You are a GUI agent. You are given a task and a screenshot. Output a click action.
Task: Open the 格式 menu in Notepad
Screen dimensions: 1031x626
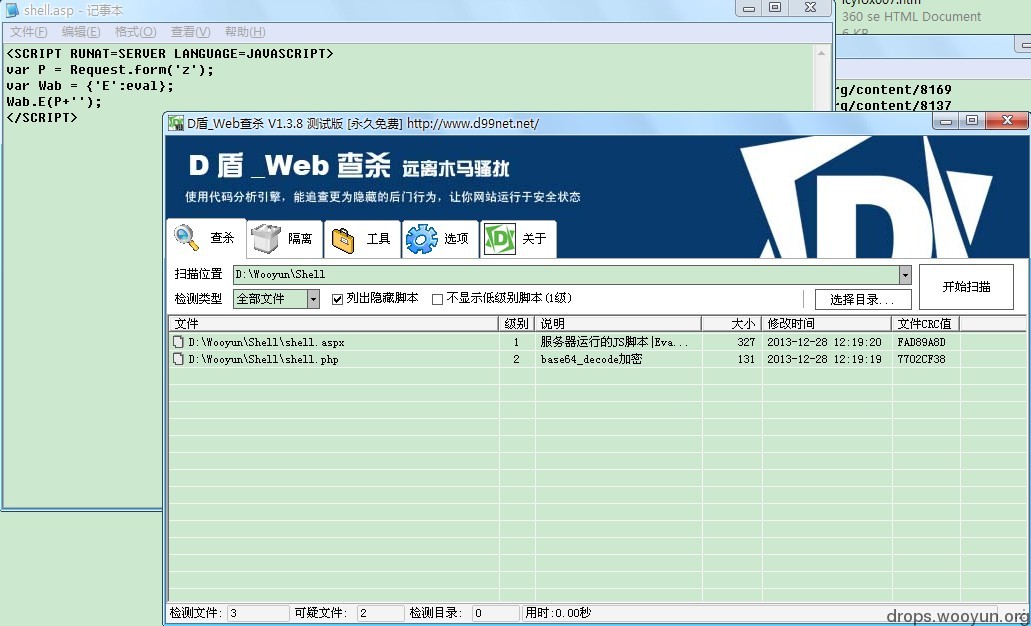coord(135,32)
